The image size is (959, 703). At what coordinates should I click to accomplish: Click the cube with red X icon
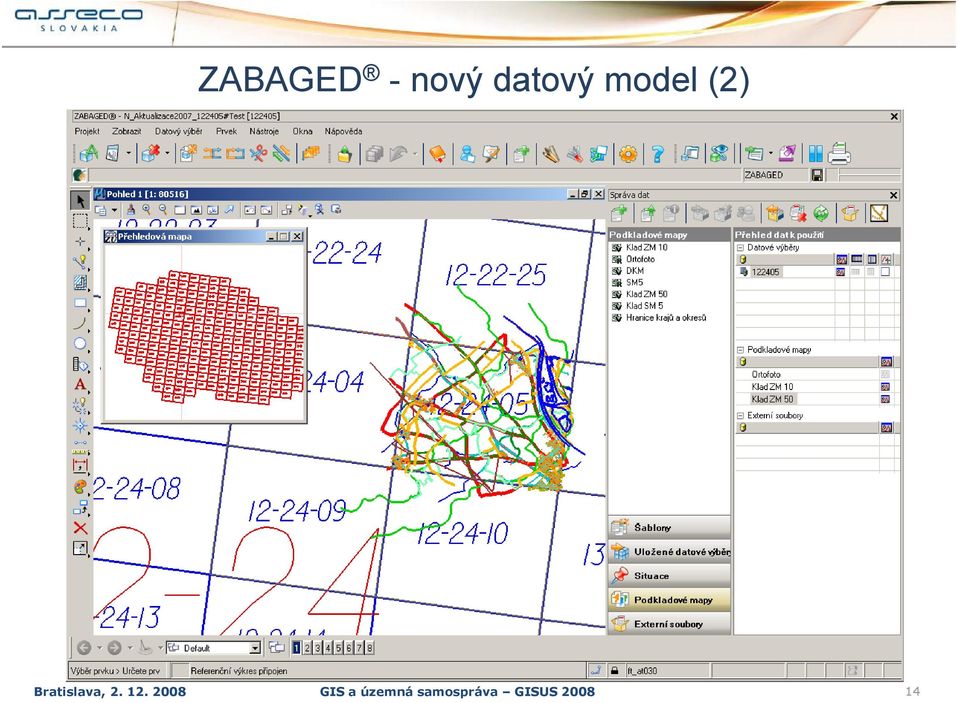150,154
